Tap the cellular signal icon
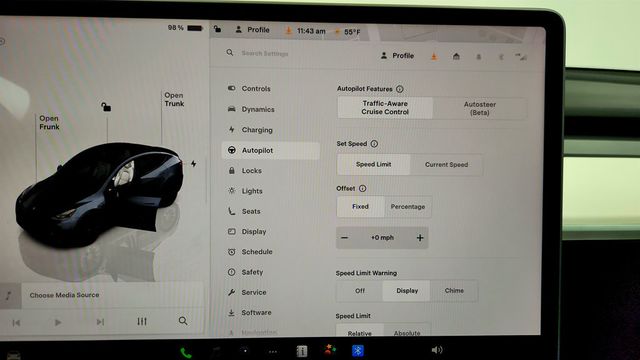 coord(521,57)
